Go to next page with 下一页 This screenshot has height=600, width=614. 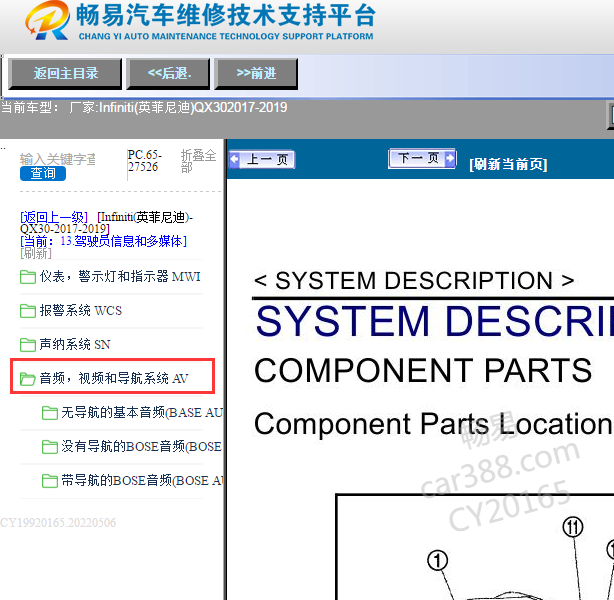422,159
